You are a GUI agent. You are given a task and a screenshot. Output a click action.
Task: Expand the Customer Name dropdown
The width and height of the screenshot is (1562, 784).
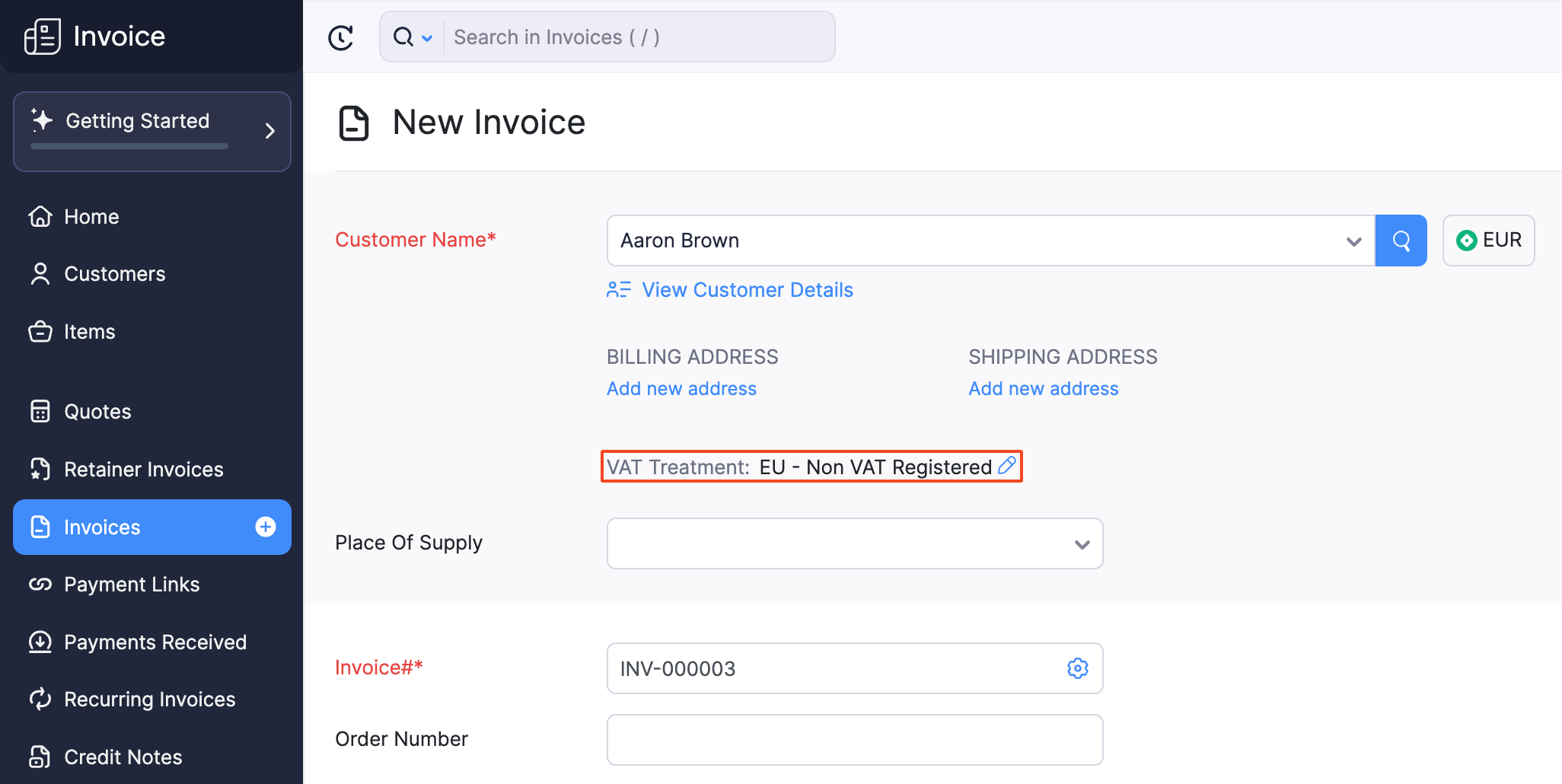[x=1353, y=241]
